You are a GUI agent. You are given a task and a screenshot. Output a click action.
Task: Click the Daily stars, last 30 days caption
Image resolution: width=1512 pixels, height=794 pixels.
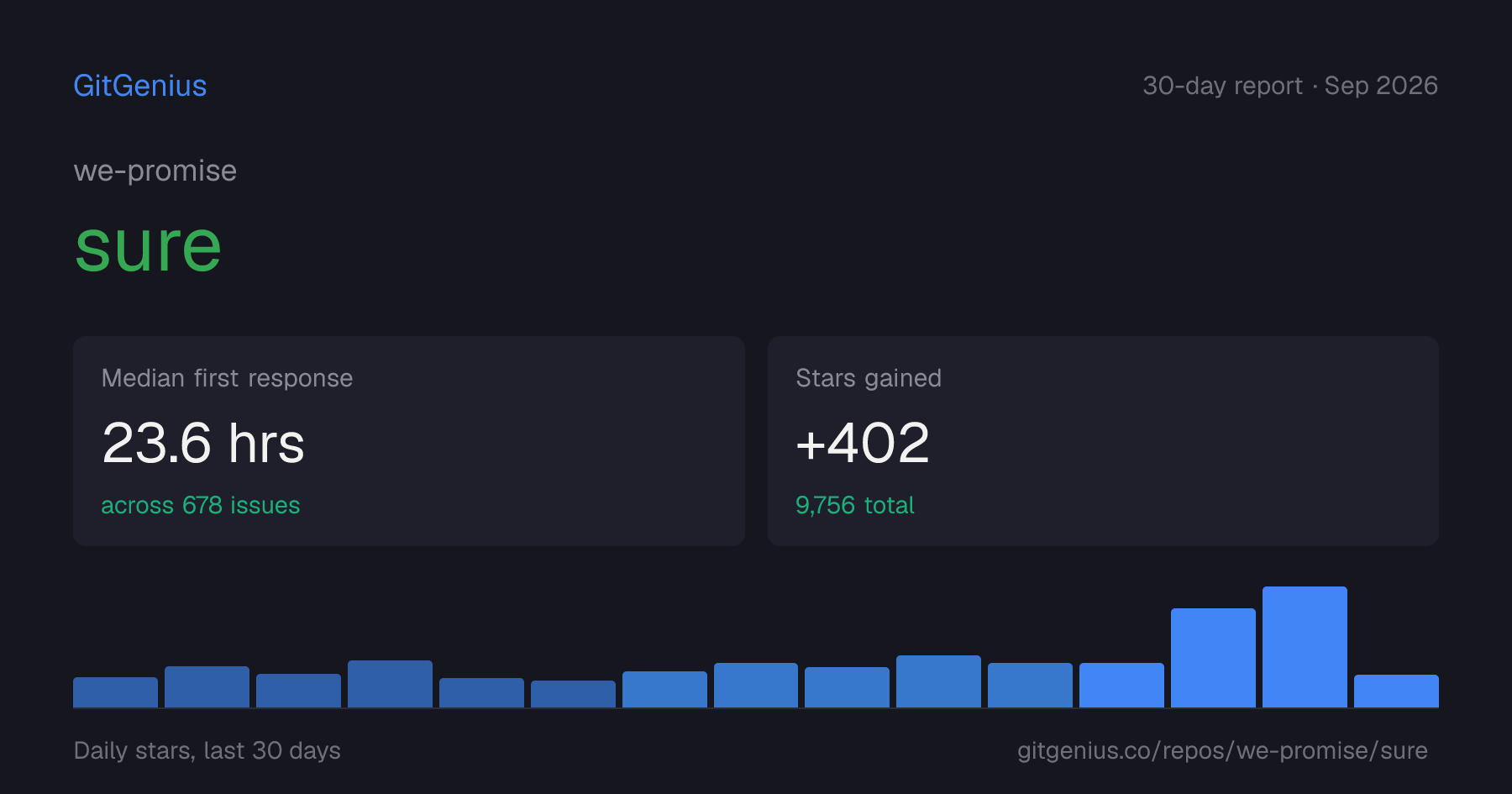(x=207, y=750)
